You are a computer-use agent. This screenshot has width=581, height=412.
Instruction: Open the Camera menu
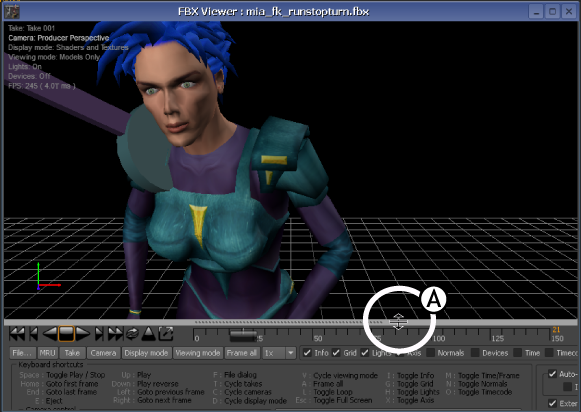pyautogui.click(x=103, y=353)
